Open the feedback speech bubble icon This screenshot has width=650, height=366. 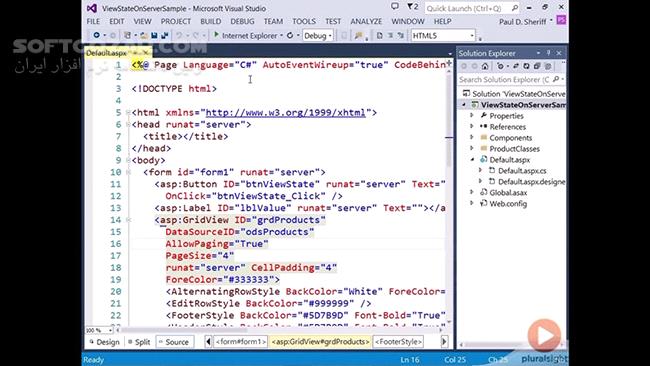[x=395, y=7]
